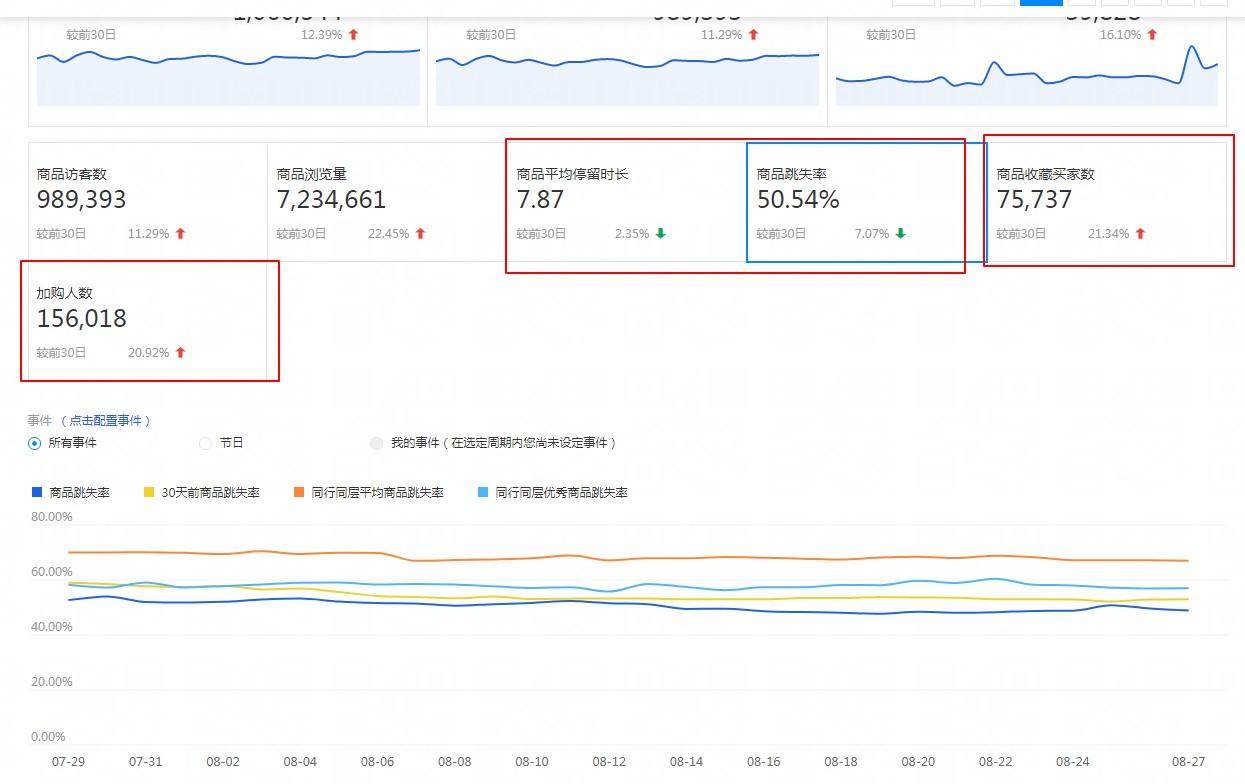Viewport: 1245px width, 784px height.
Task: Click the red up arrow beside 12.39%
Action: click(x=353, y=34)
